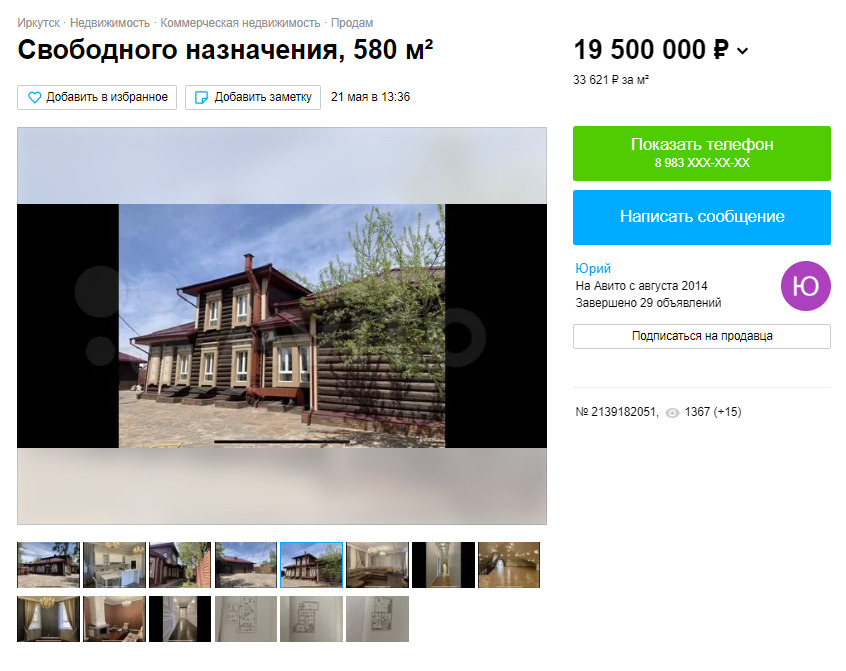846x671 pixels.
Task: Click the purple Ю seller avatar
Action: click(x=806, y=286)
